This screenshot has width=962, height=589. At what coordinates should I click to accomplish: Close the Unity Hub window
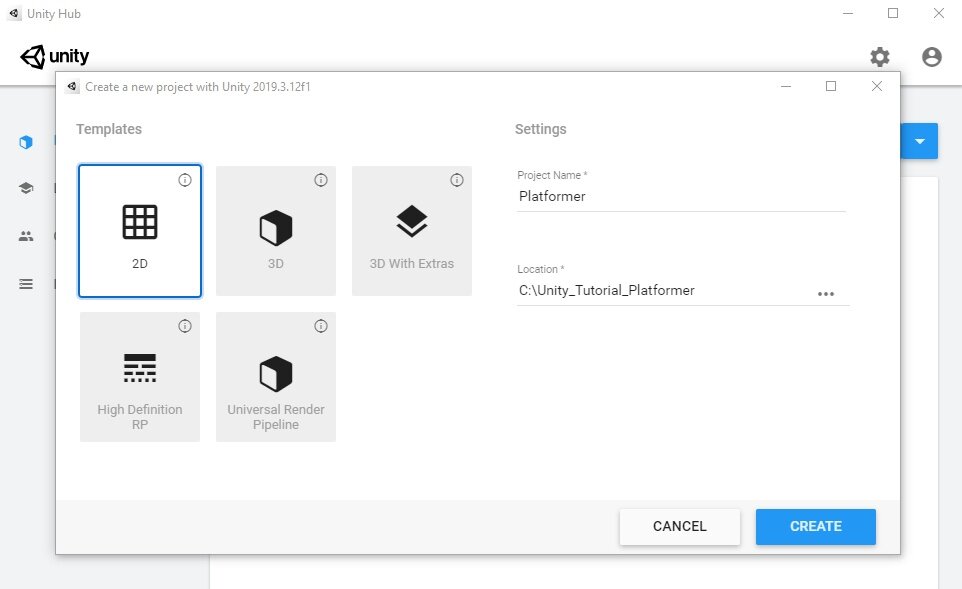pyautogui.click(x=939, y=13)
